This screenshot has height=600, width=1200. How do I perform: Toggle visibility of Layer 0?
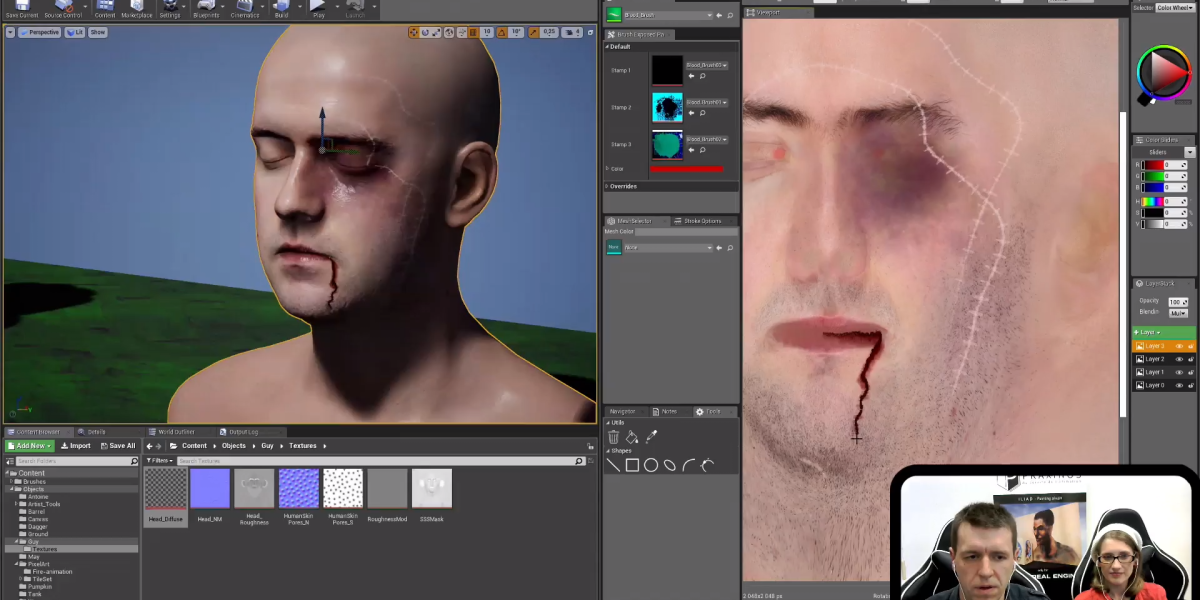coord(1179,385)
